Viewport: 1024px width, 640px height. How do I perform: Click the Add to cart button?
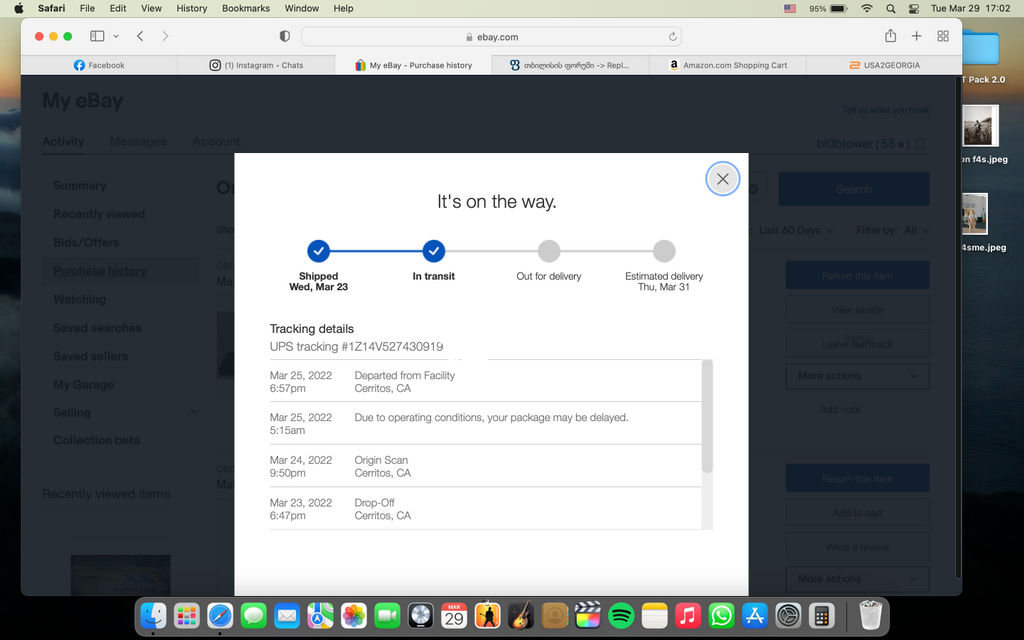click(x=857, y=513)
